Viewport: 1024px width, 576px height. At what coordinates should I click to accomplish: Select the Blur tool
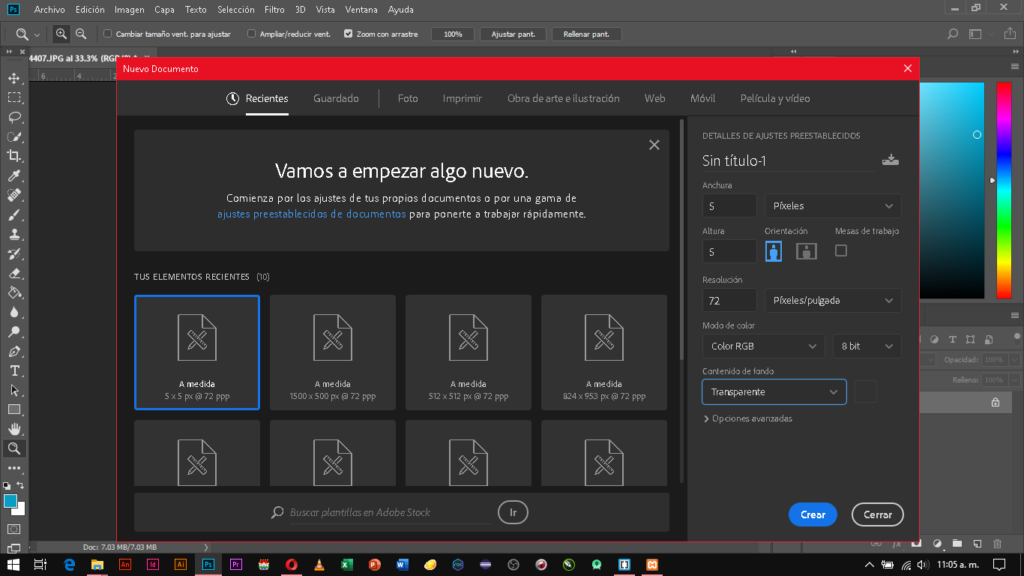point(14,312)
